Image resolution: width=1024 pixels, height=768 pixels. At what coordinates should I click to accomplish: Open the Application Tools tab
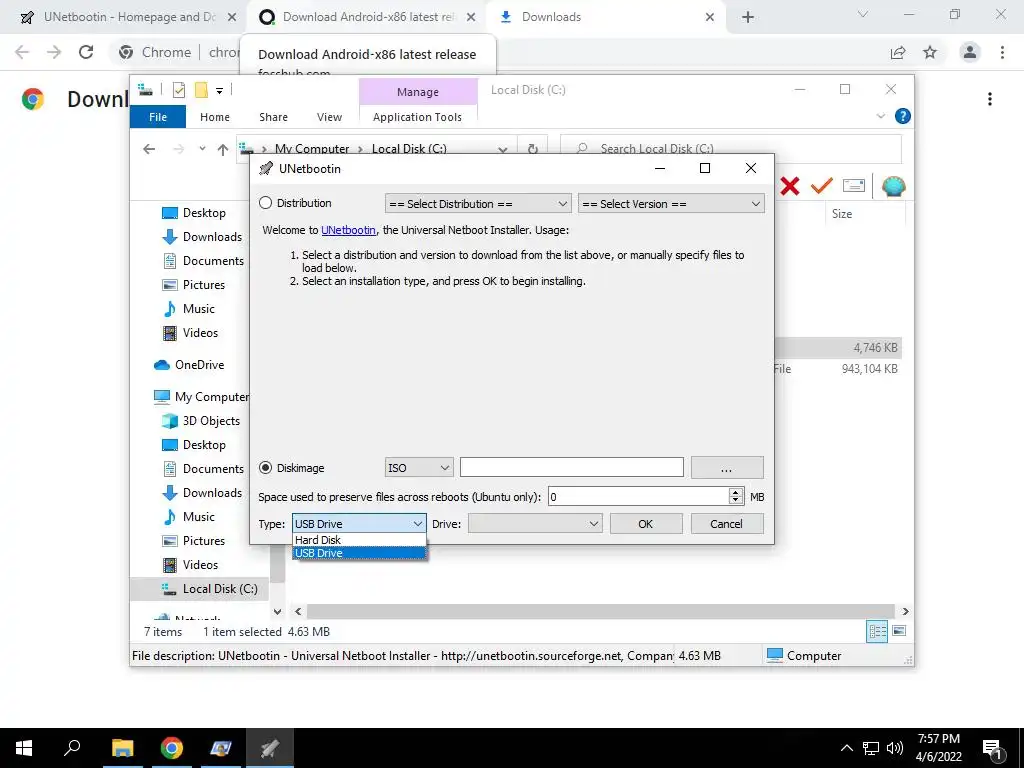pyautogui.click(x=417, y=117)
